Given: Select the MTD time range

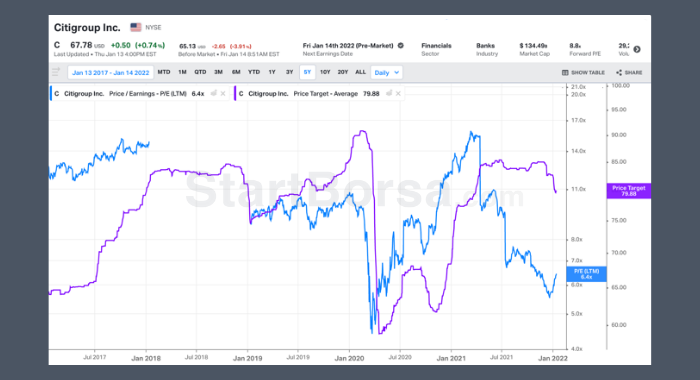Looking at the screenshot, I should coord(164,72).
